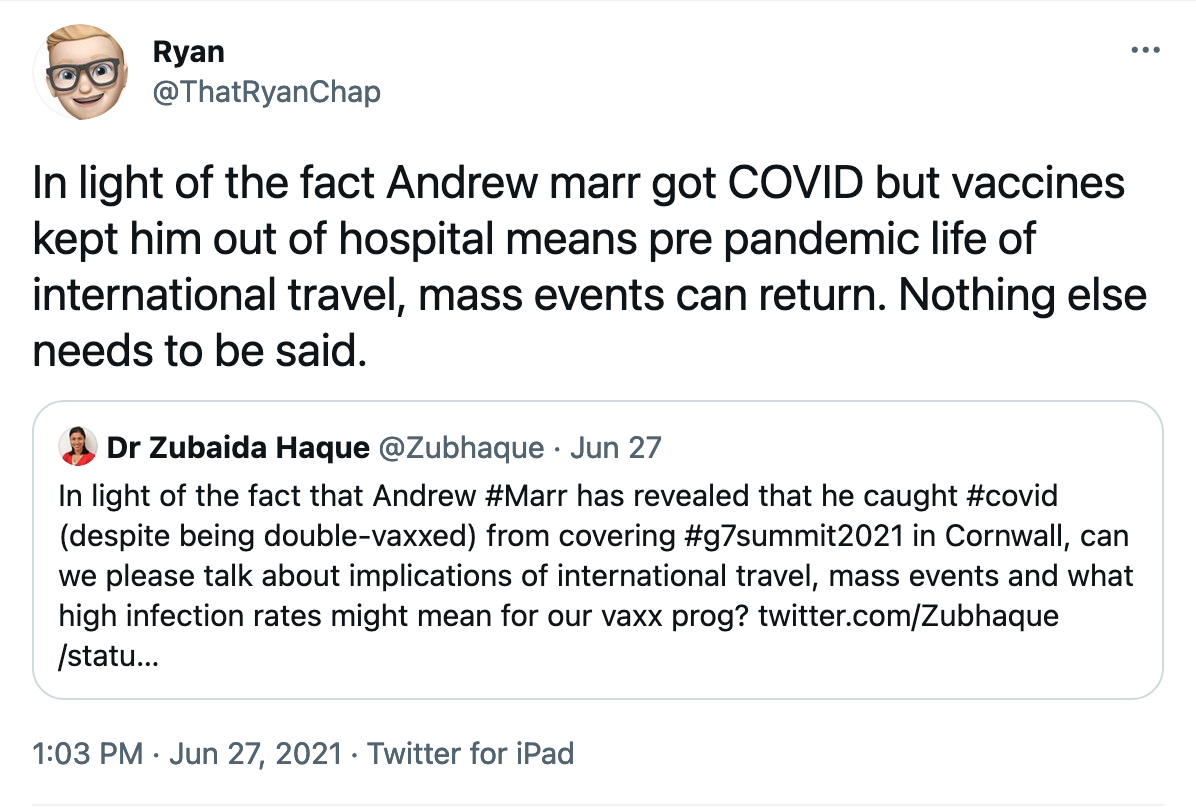Open the three-dot more options menu
1196x810 pixels.
[x=1145, y=50]
